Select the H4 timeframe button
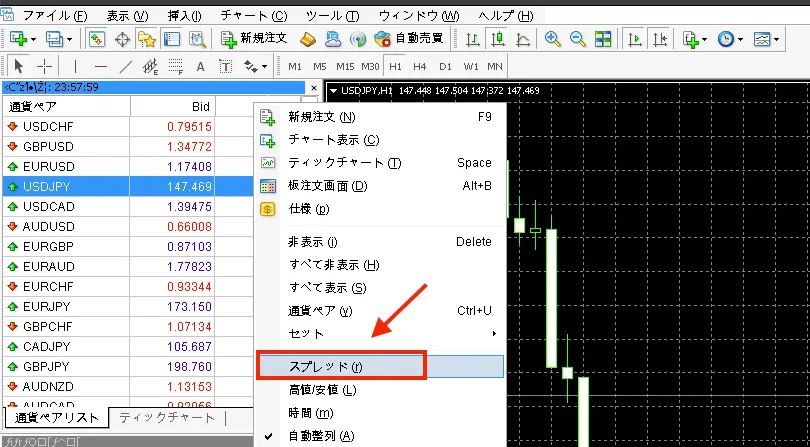Image resolution: width=810 pixels, height=447 pixels. click(x=420, y=66)
